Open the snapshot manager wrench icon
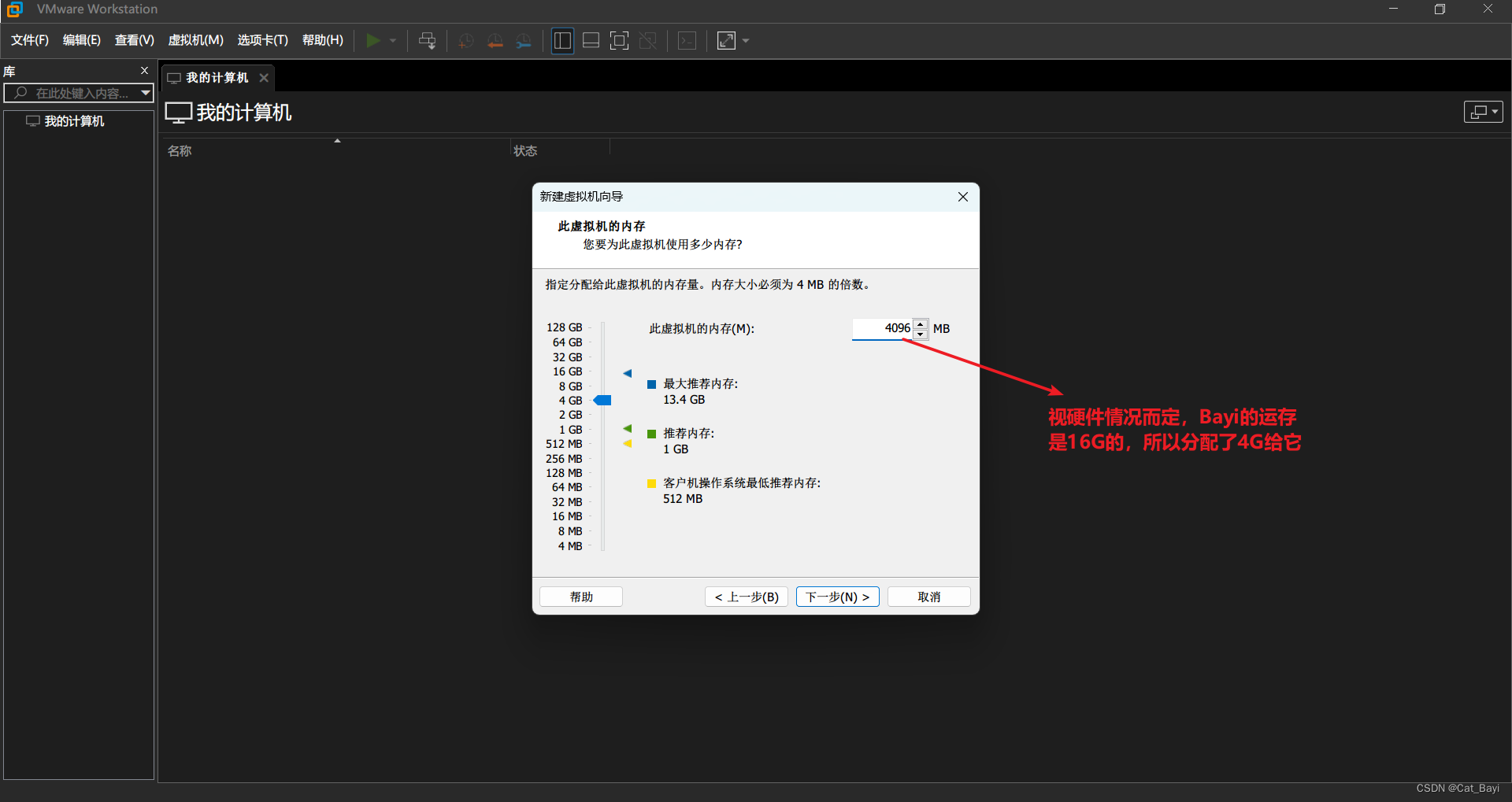The width and height of the screenshot is (1512, 802). 524,41
